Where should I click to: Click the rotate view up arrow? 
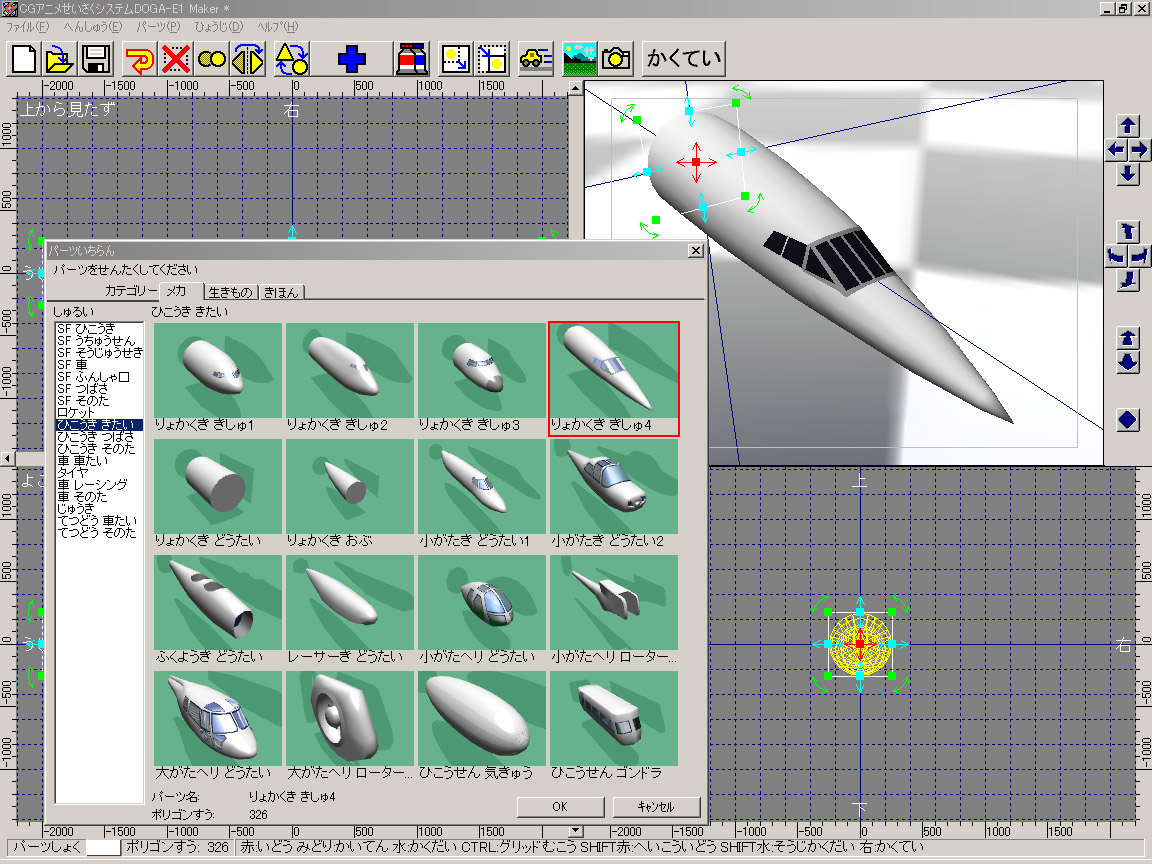coord(1128,232)
